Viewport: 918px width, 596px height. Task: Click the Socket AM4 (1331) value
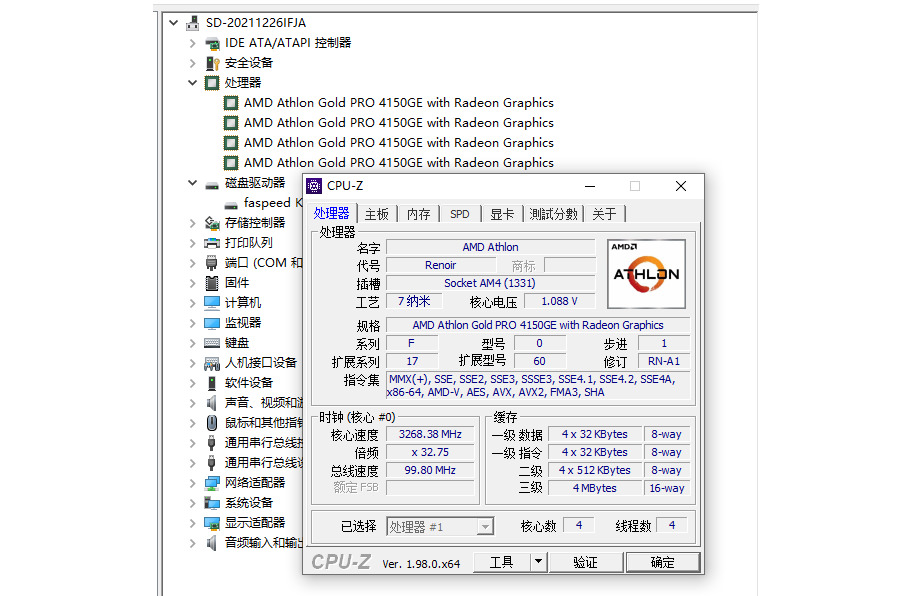tap(491, 283)
